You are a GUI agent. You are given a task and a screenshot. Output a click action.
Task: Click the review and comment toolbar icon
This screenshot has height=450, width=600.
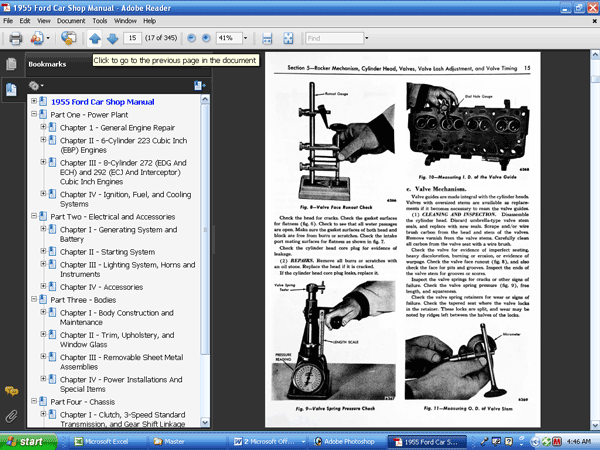(x=68, y=38)
